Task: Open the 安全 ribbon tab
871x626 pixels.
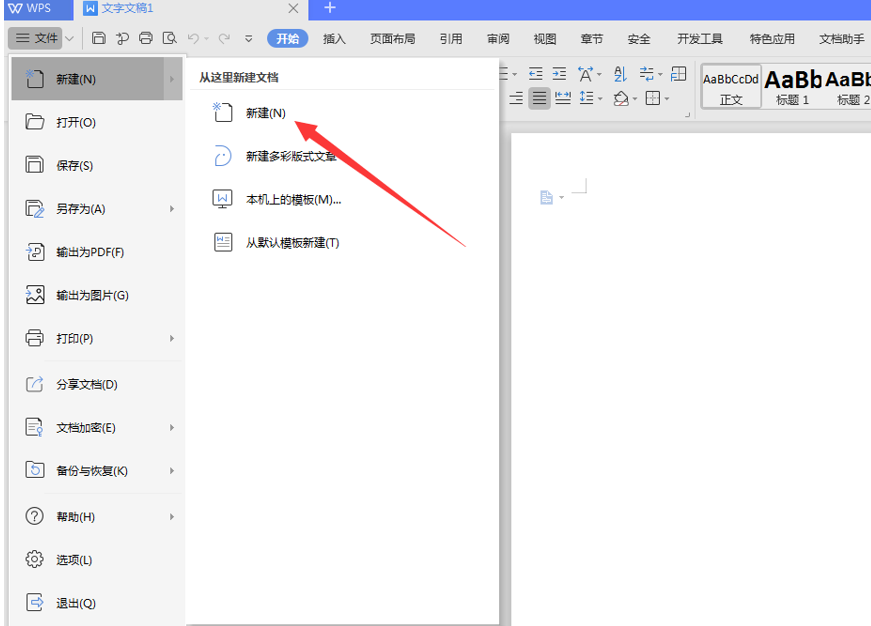Action: tap(638, 38)
